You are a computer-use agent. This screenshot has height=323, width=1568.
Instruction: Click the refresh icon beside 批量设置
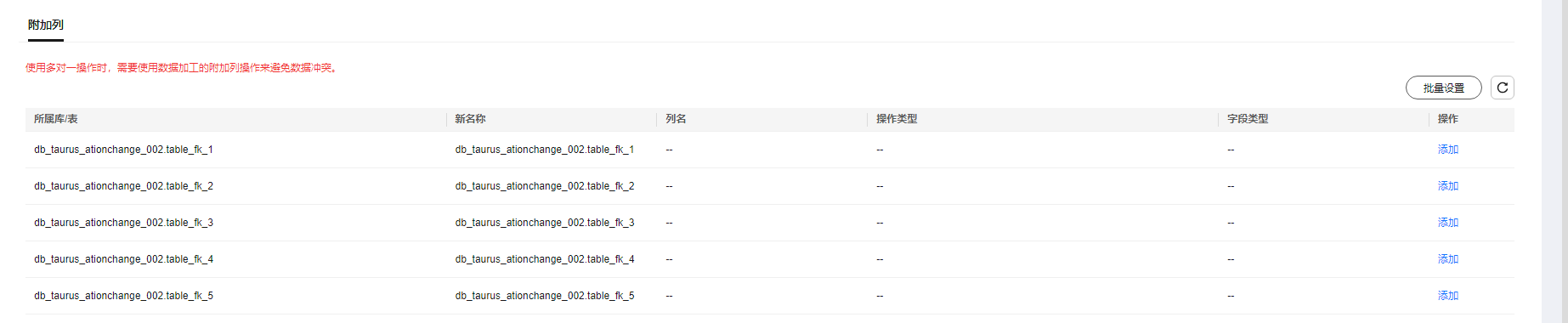1502,88
